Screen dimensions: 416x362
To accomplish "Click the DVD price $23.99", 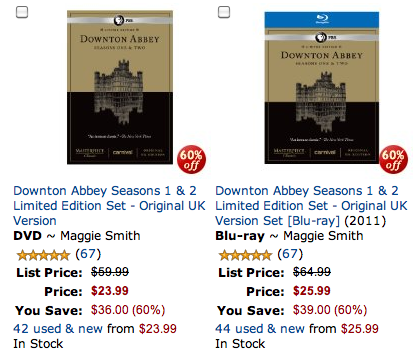I will click(110, 291).
